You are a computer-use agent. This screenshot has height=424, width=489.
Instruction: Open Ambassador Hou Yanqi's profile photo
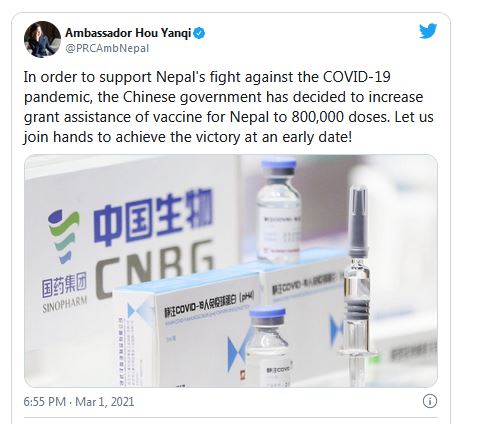pos(42,39)
